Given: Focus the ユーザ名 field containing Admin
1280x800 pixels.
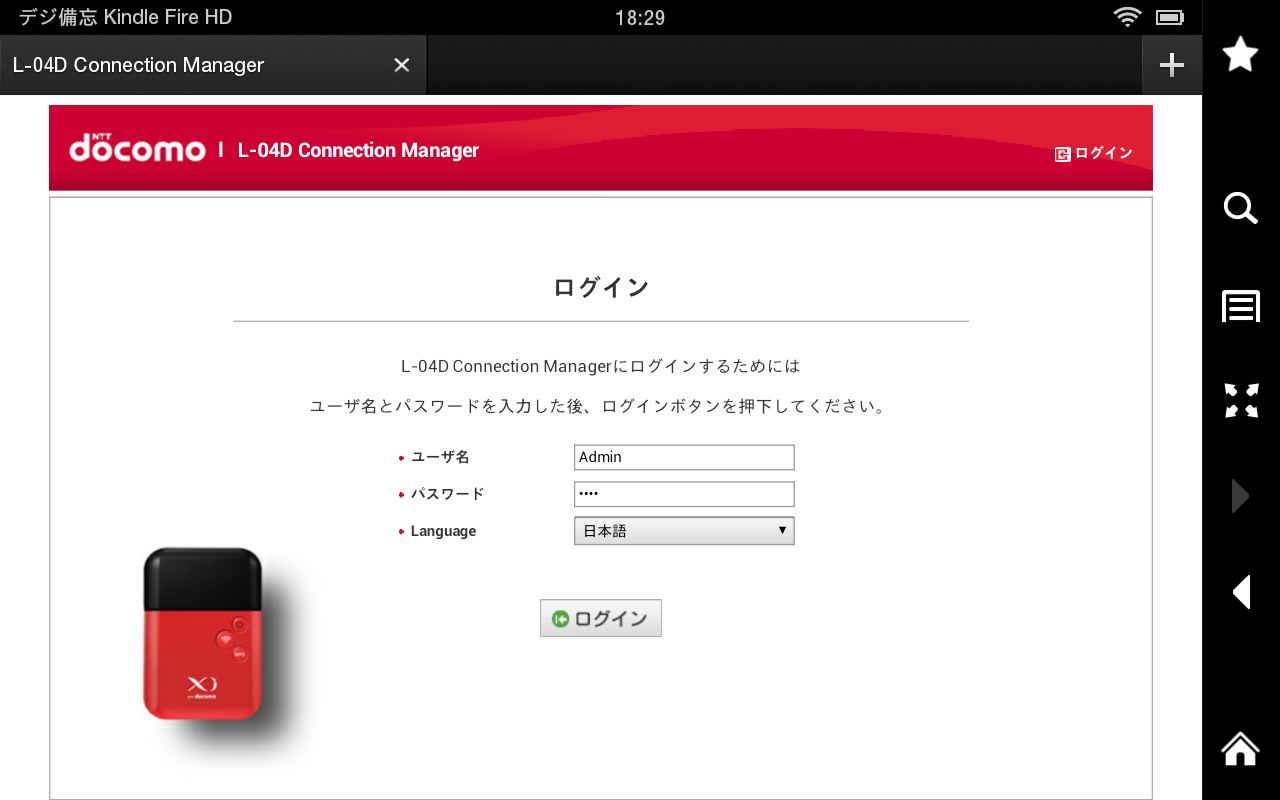Looking at the screenshot, I should (684, 457).
